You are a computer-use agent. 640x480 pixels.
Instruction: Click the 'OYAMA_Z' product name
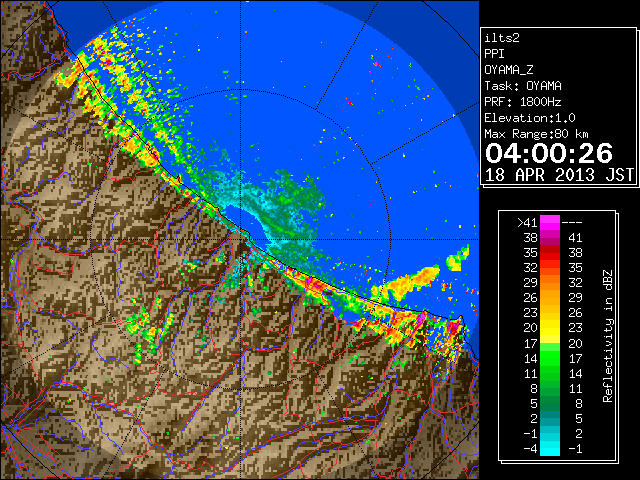[509, 70]
